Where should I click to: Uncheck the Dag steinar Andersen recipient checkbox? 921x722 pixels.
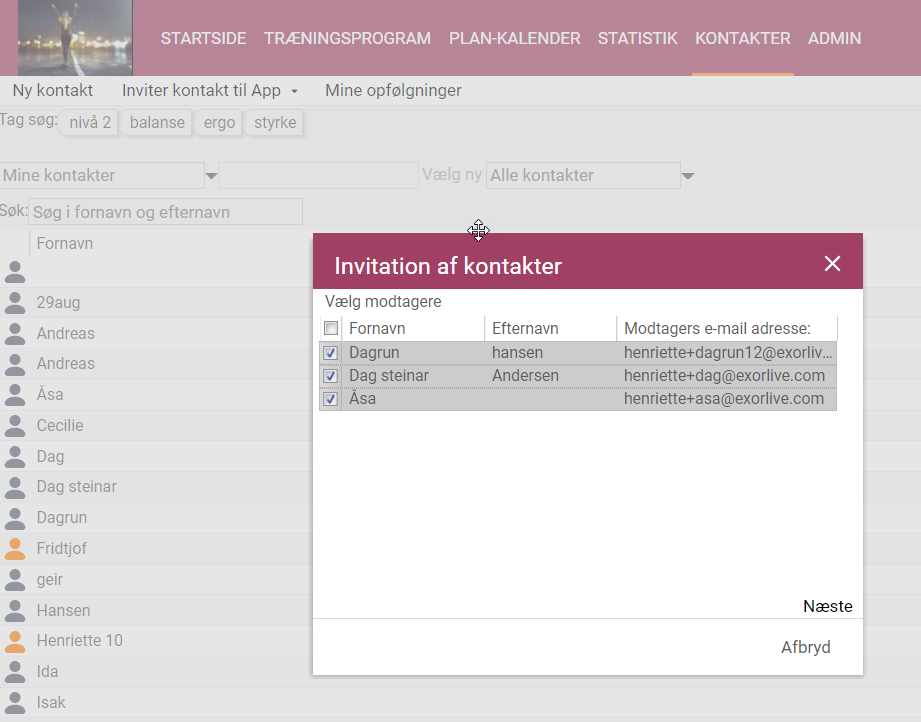[331, 376]
